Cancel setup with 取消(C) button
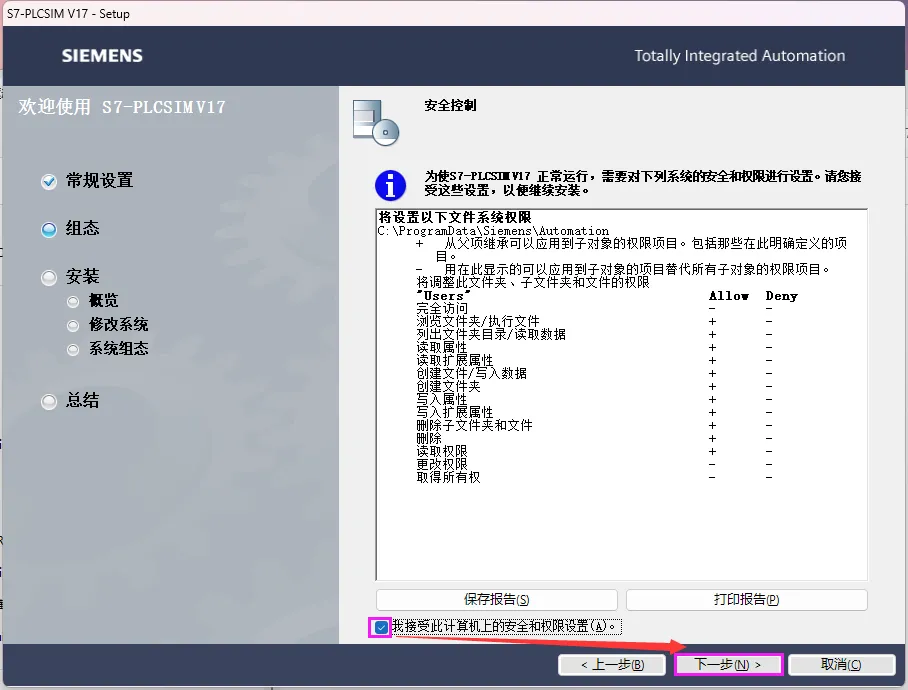This screenshot has width=908, height=690. coord(841,665)
